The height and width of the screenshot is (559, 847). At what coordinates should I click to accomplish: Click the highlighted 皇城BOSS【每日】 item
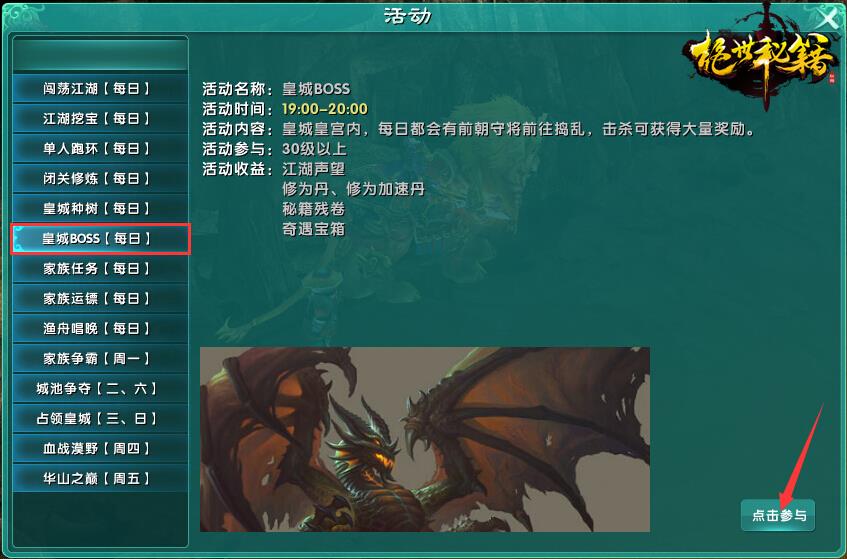(x=100, y=239)
